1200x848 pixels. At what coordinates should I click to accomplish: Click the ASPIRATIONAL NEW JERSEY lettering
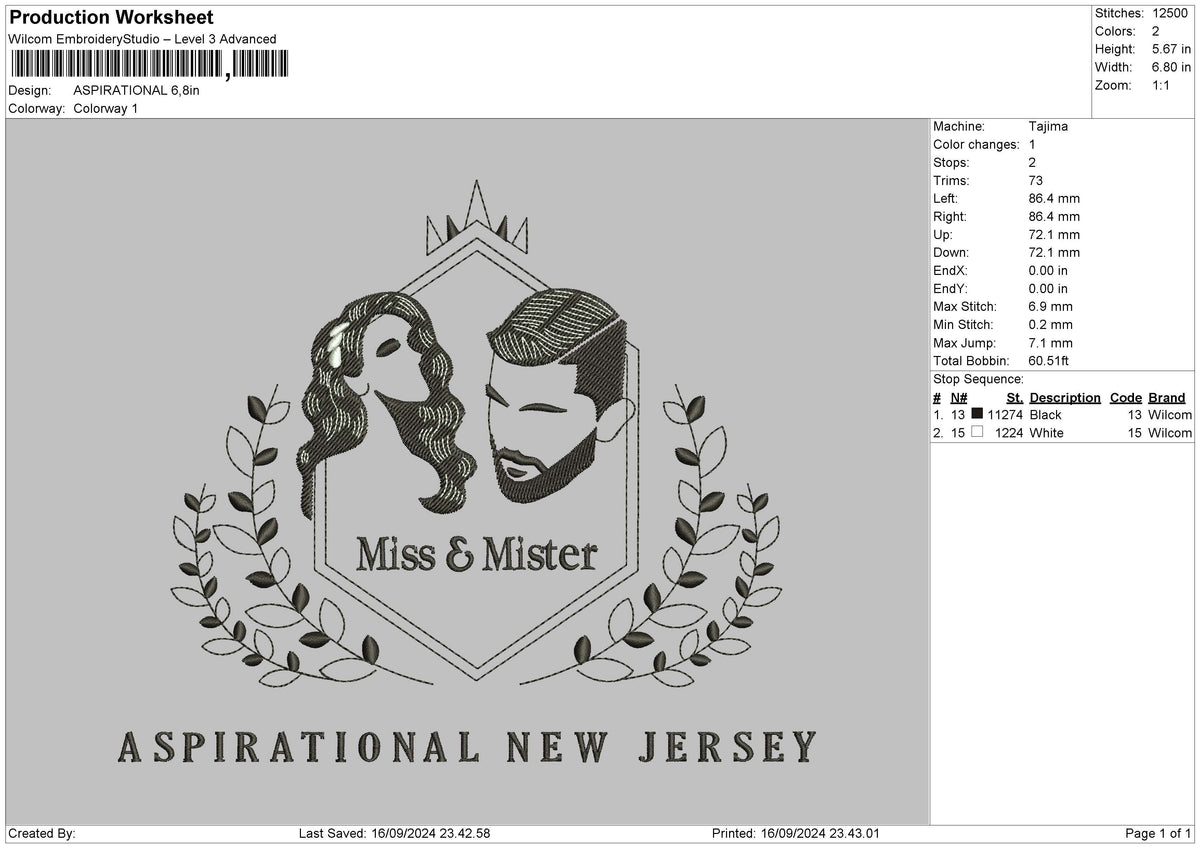(467, 747)
